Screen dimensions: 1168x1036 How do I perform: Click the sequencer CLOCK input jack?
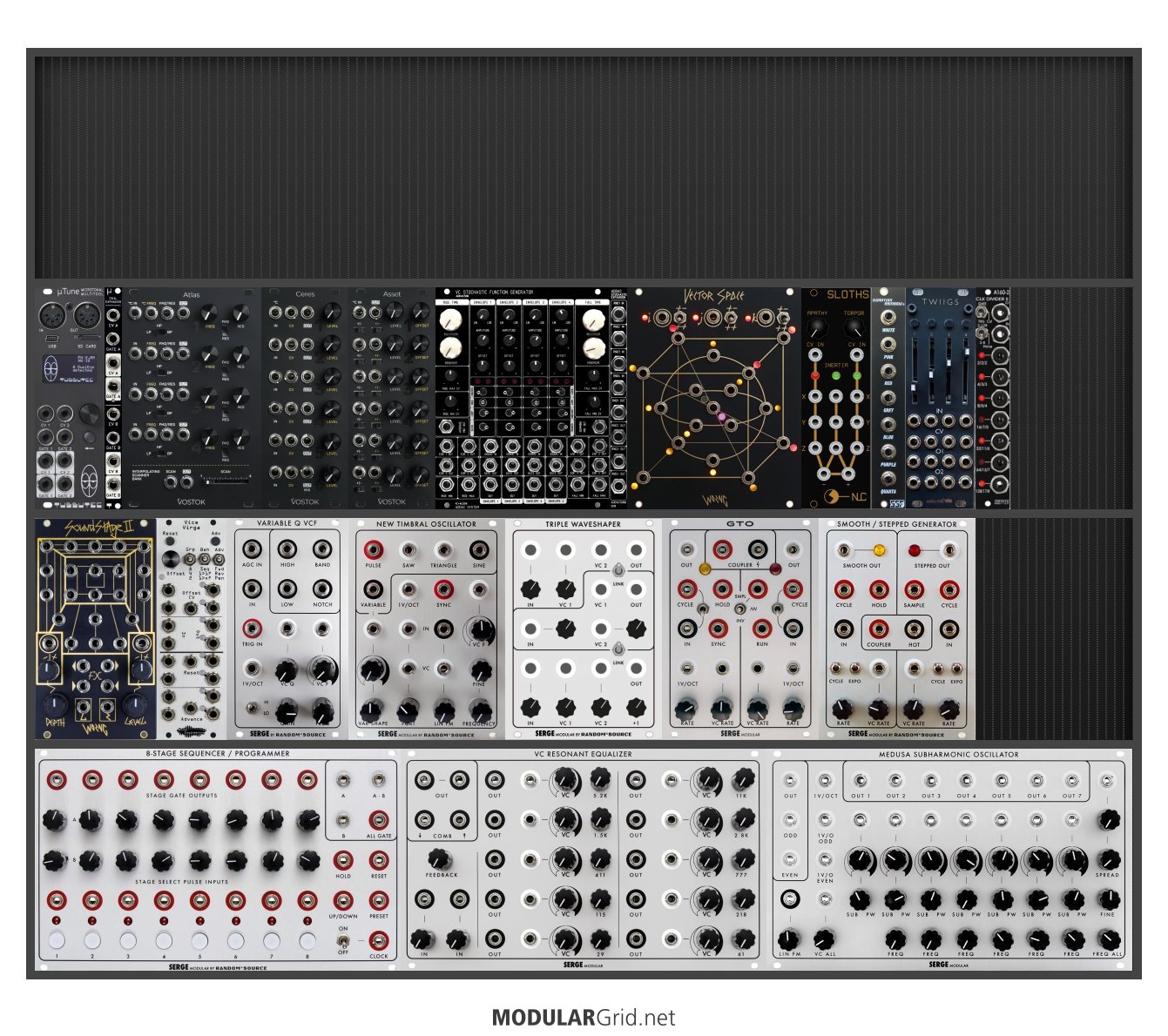click(x=379, y=940)
